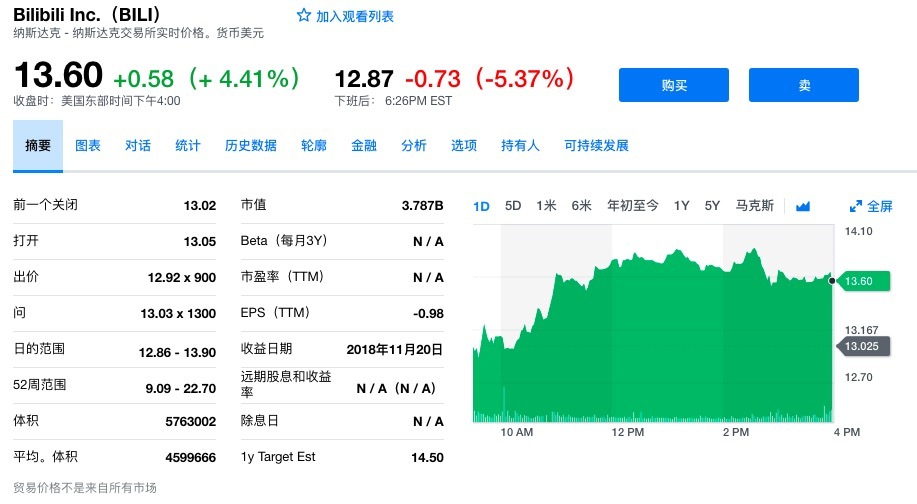Open the 统计 statistics tab
Viewport: 917px width, 504px height.
(x=188, y=146)
